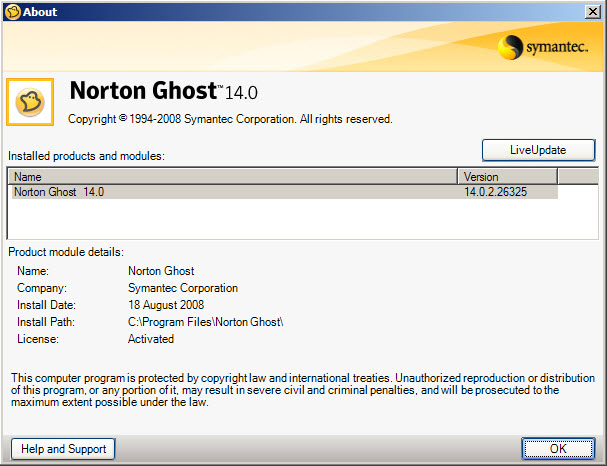Sort the module list by the Name column
607x466 pixels.
(x=233, y=177)
